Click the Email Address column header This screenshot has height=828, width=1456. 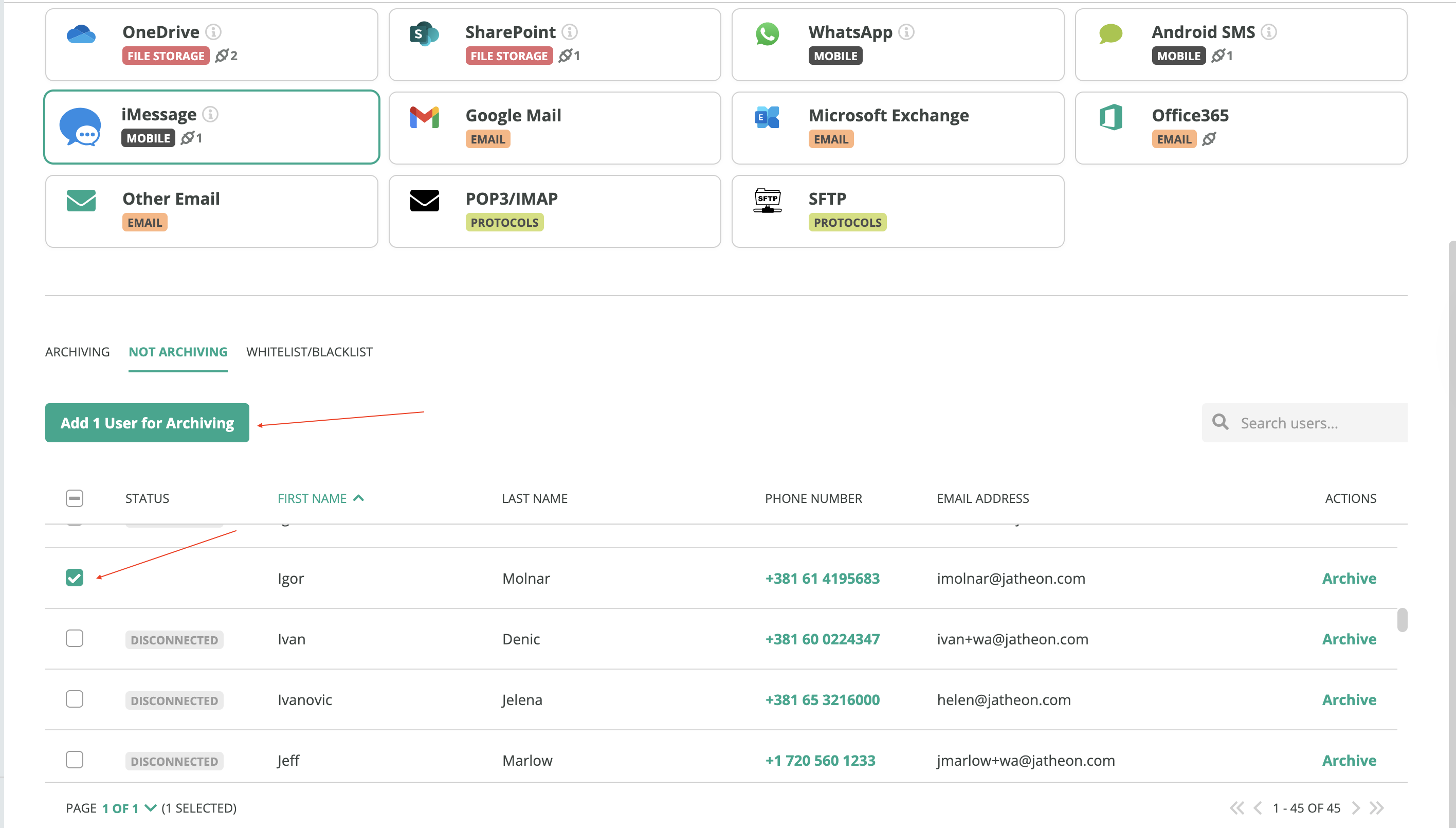pos(982,499)
